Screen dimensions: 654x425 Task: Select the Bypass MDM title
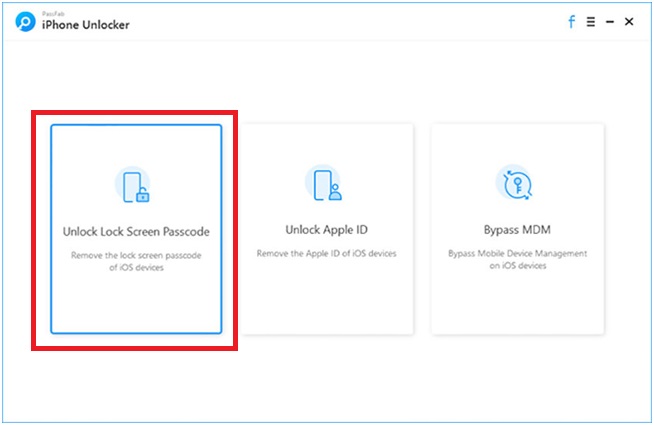[x=517, y=230]
